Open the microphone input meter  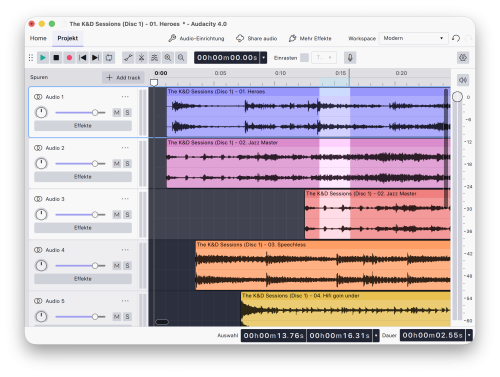click(350, 58)
